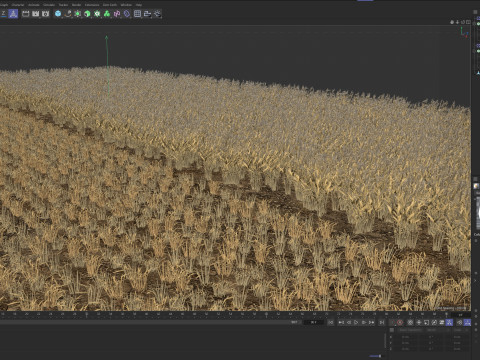The image size is (480, 360).
Task: Add a Cube primitive object
Action: (x=58, y=14)
